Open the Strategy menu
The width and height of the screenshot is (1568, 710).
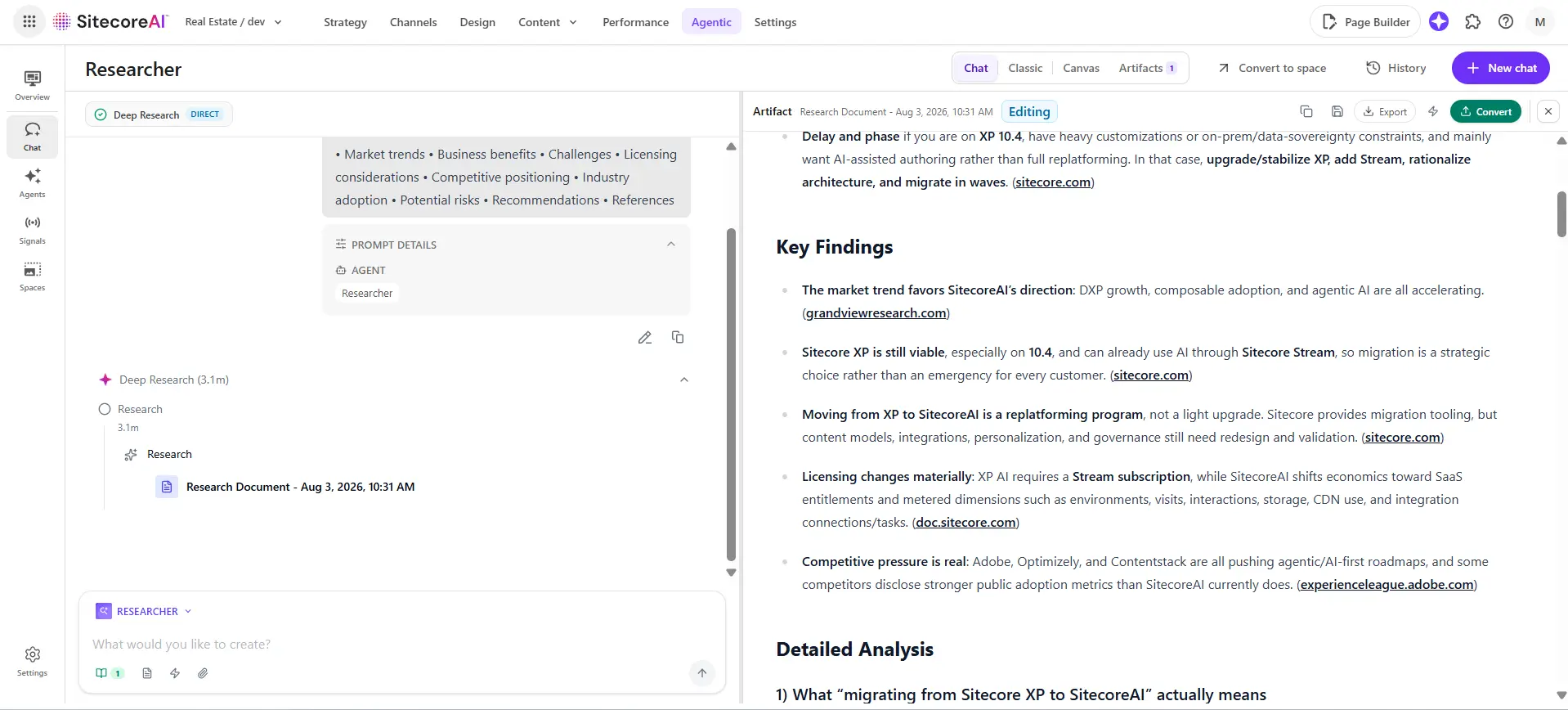(x=345, y=22)
